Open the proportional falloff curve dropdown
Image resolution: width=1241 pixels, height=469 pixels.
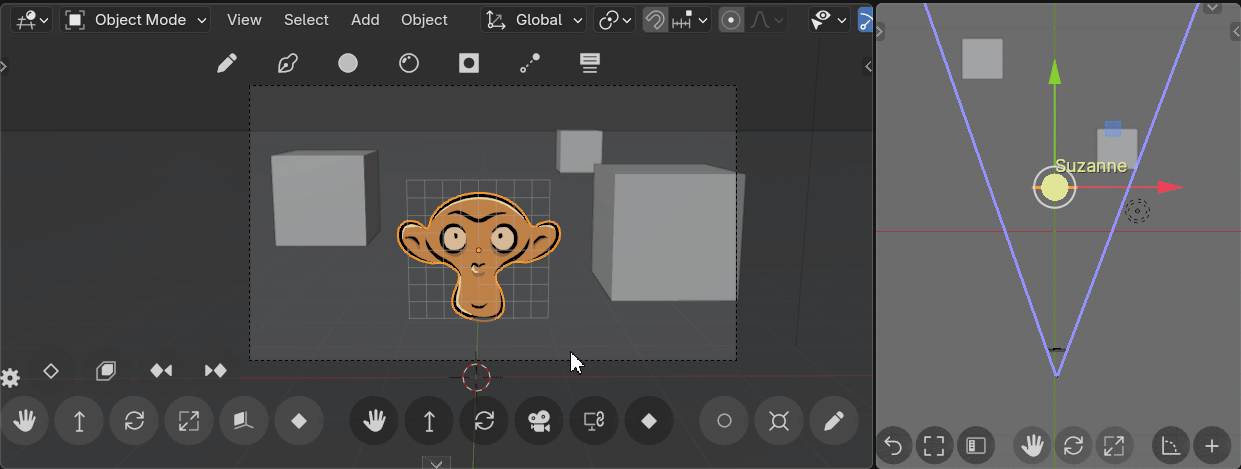tap(766, 19)
